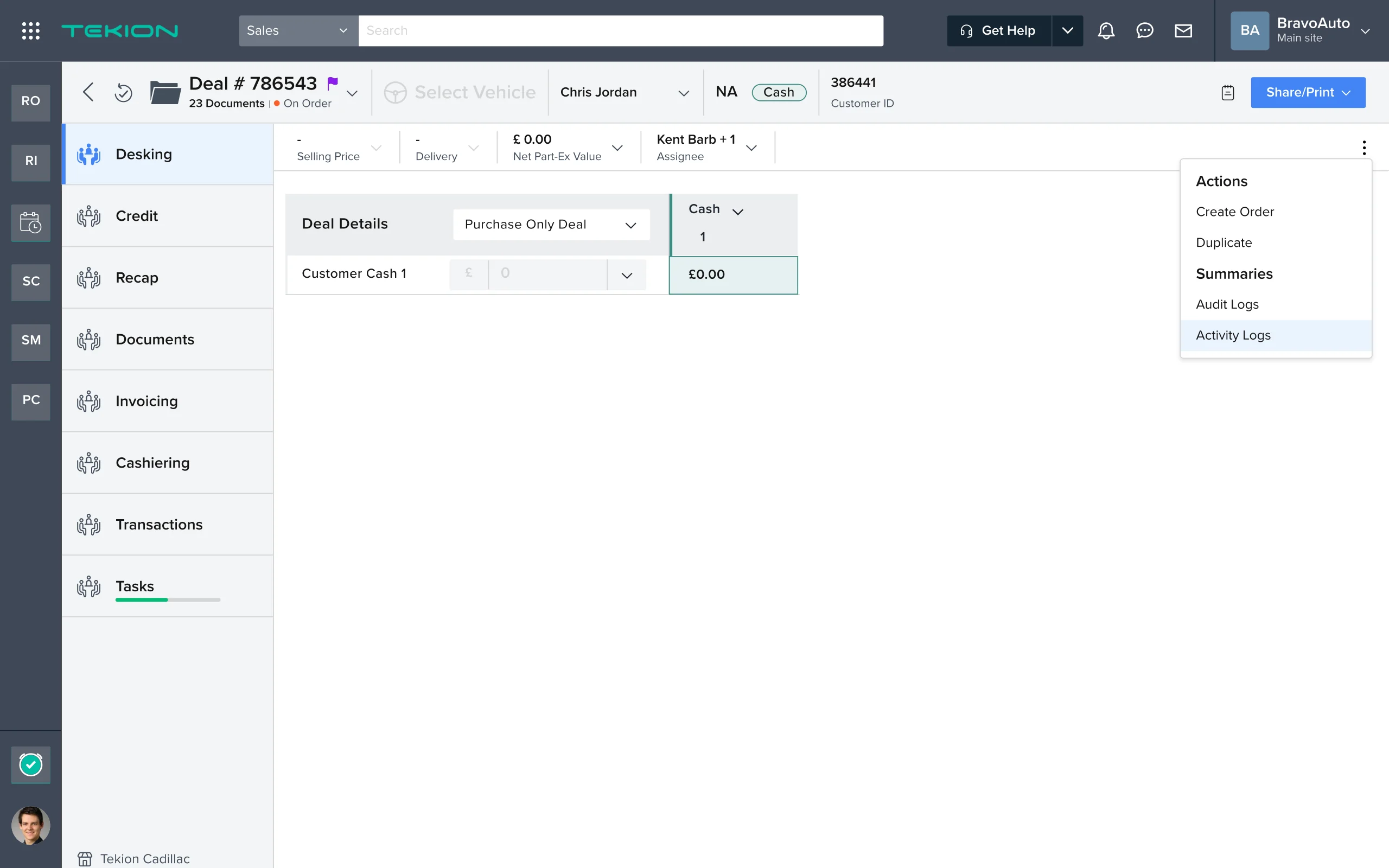Open the deal folder icon
This screenshot has height=868, width=1389.
coord(165,92)
